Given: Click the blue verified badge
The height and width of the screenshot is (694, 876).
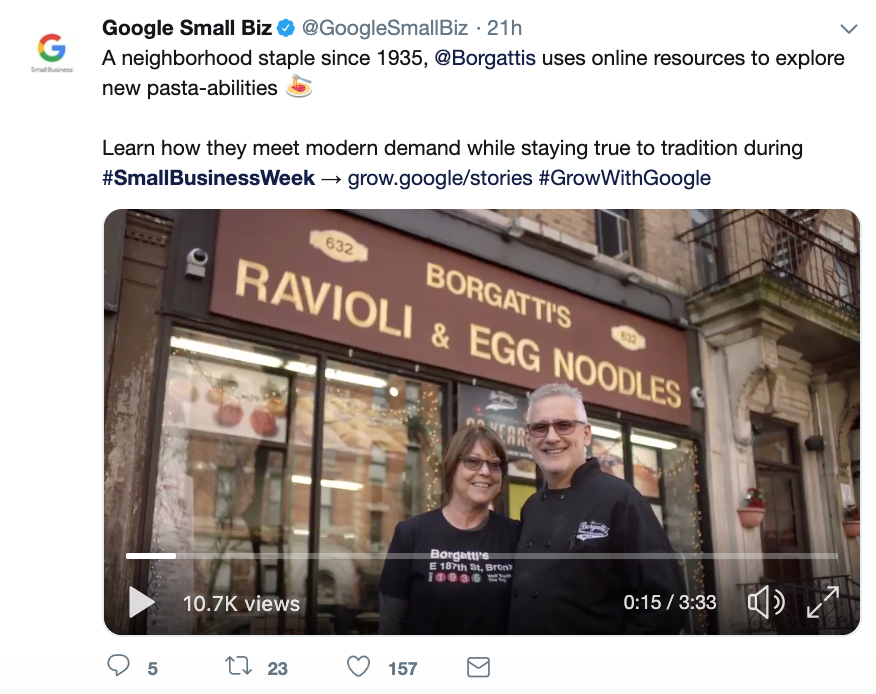Looking at the screenshot, I should [x=286, y=28].
